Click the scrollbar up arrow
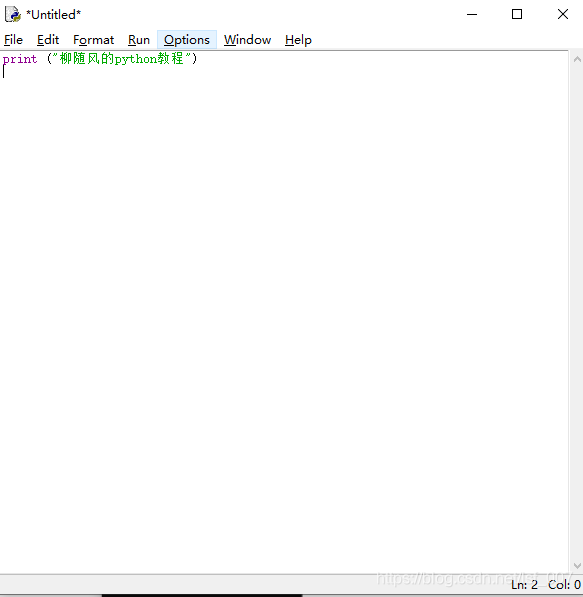Image resolution: width=583 pixels, height=597 pixels. pyautogui.click(x=577, y=59)
